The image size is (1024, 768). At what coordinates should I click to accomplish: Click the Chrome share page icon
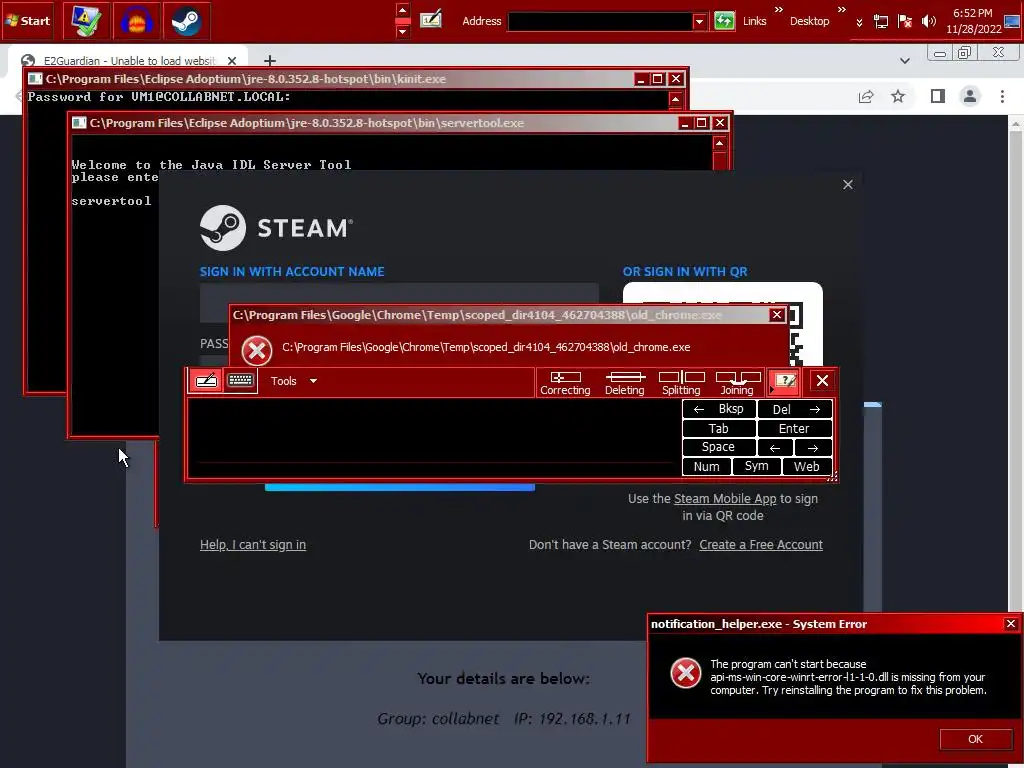click(x=866, y=97)
